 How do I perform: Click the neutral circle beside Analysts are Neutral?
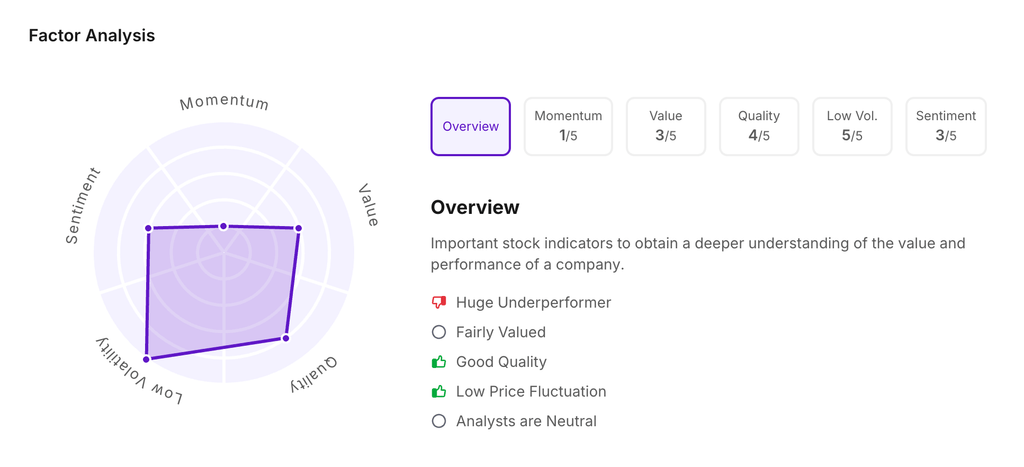coord(438,421)
